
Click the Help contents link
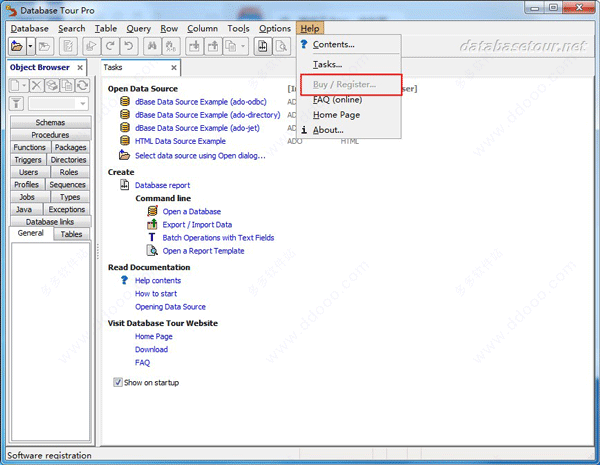pos(158,281)
